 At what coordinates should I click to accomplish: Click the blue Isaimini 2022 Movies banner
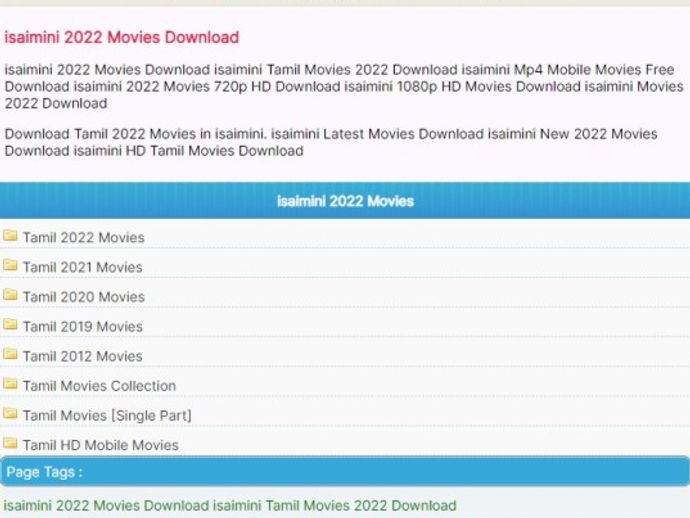point(345,201)
